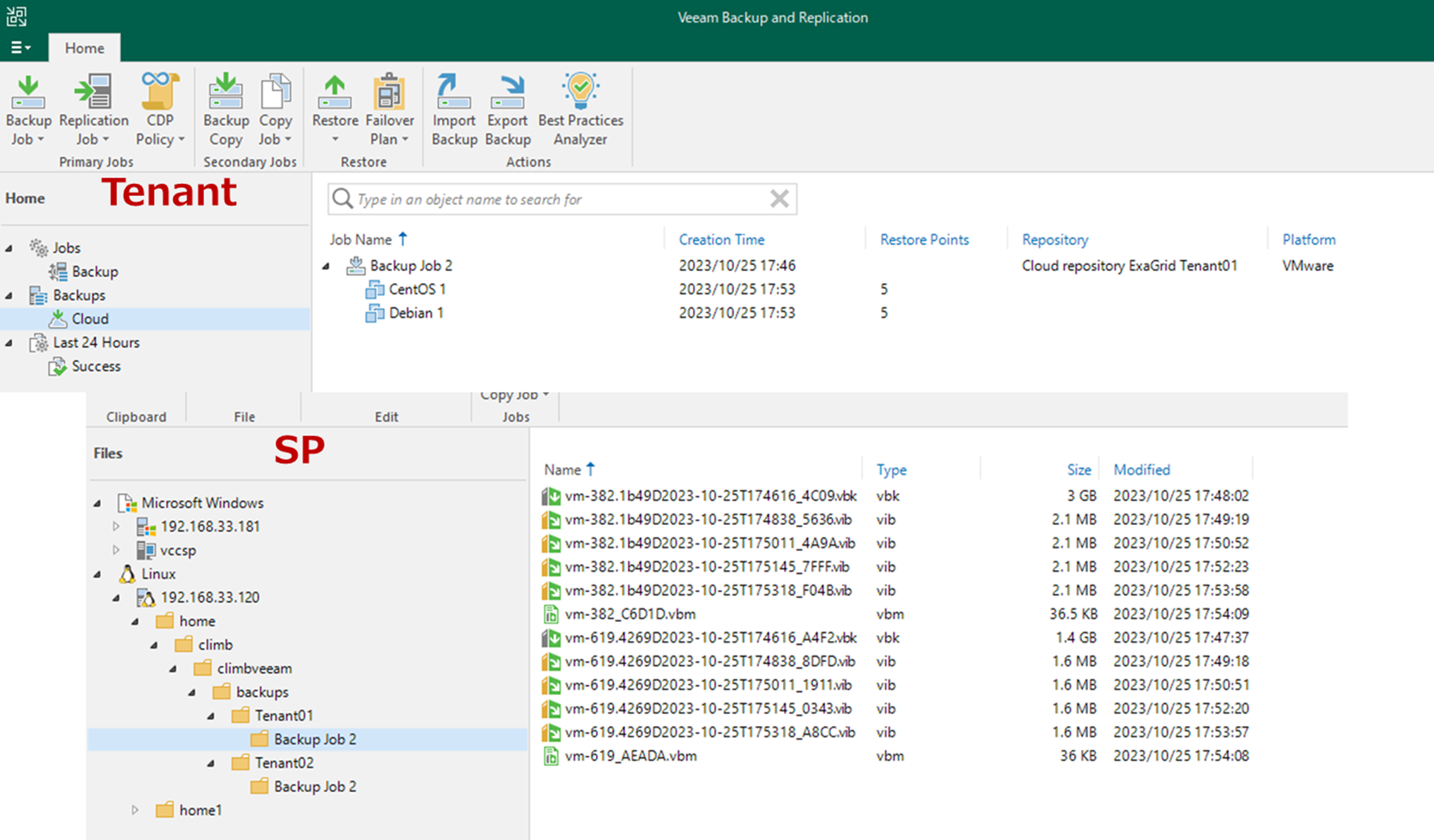This screenshot has width=1434, height=840.
Task: Expand the 192.168.33.181 server node
Action: [116, 526]
